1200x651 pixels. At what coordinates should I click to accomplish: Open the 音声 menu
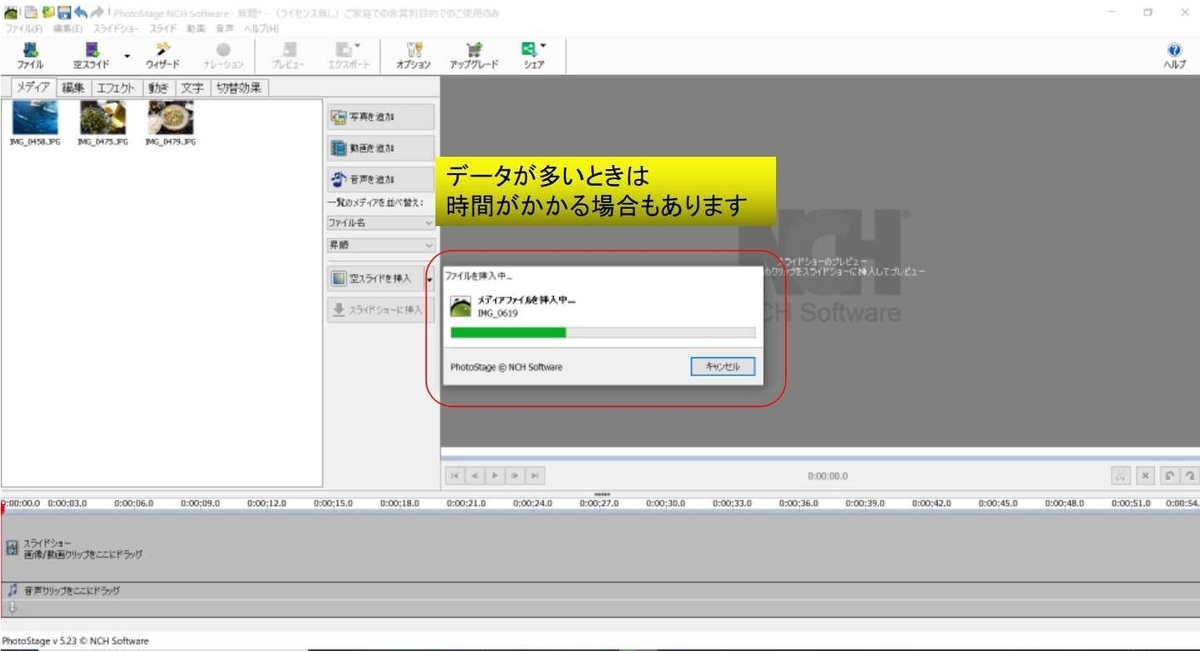pyautogui.click(x=226, y=29)
